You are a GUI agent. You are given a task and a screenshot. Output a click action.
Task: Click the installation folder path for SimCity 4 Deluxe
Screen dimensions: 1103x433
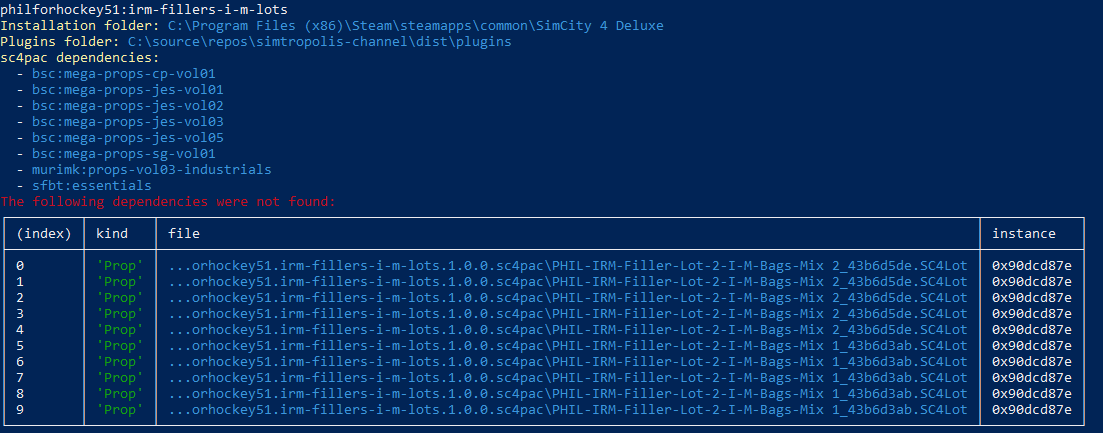(x=415, y=26)
